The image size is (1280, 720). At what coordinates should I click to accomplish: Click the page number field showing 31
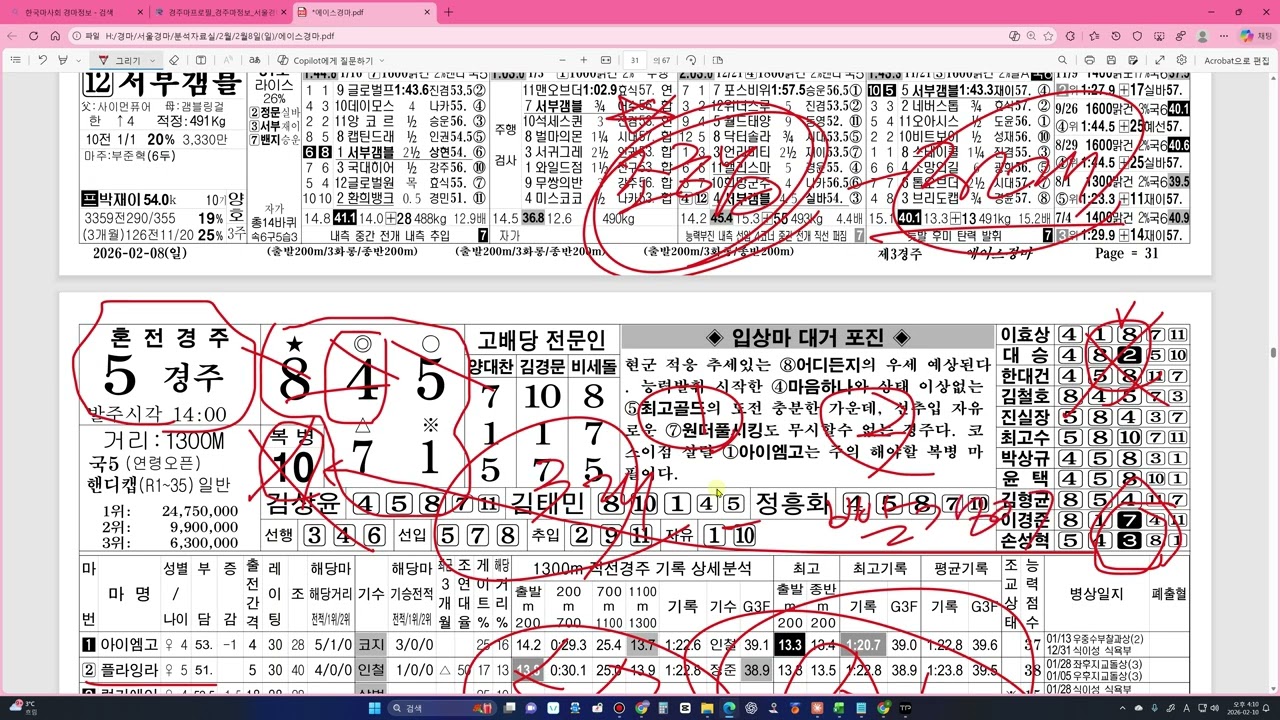(x=634, y=60)
